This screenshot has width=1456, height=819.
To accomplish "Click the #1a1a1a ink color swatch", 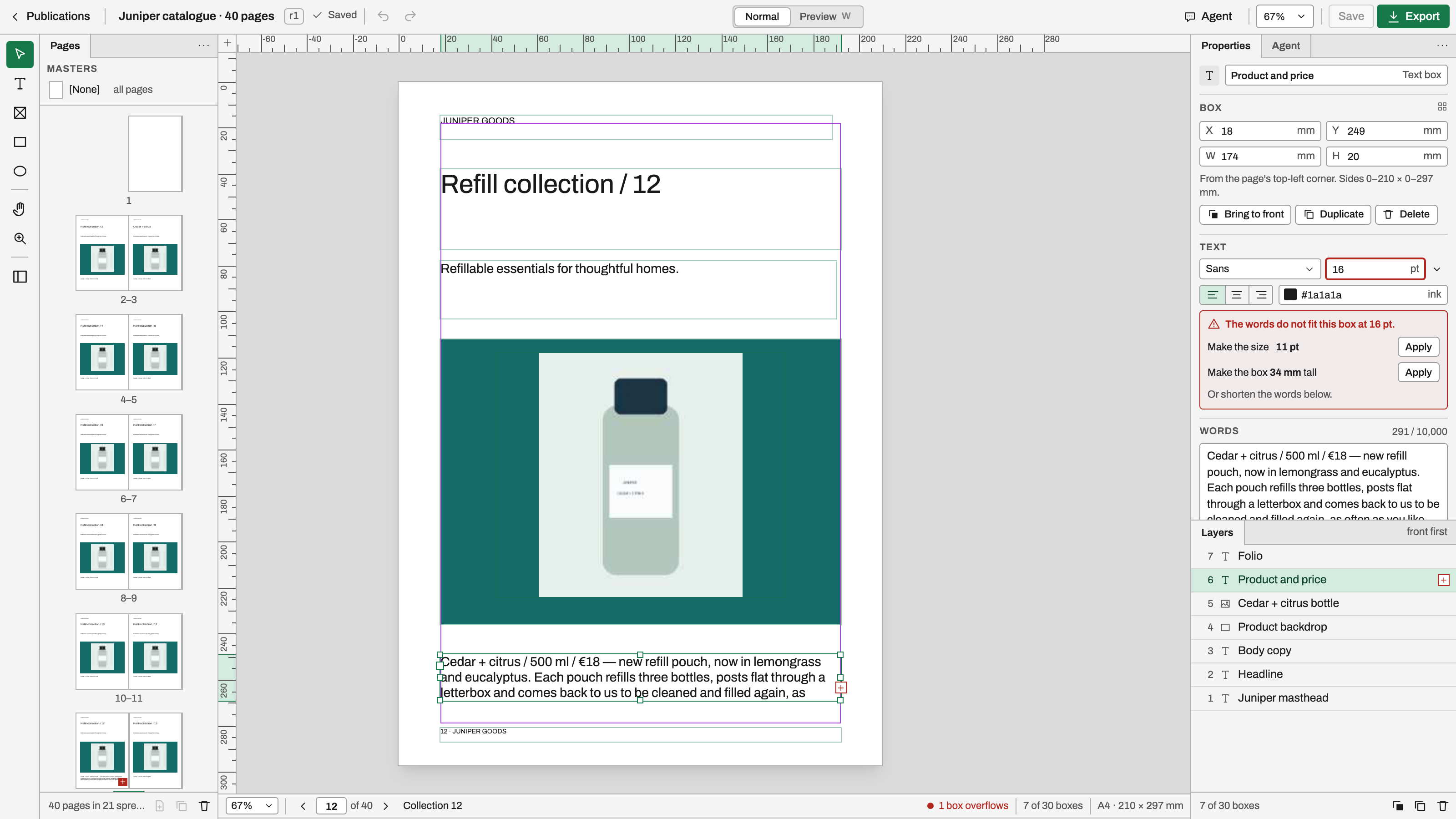I will [1290, 294].
